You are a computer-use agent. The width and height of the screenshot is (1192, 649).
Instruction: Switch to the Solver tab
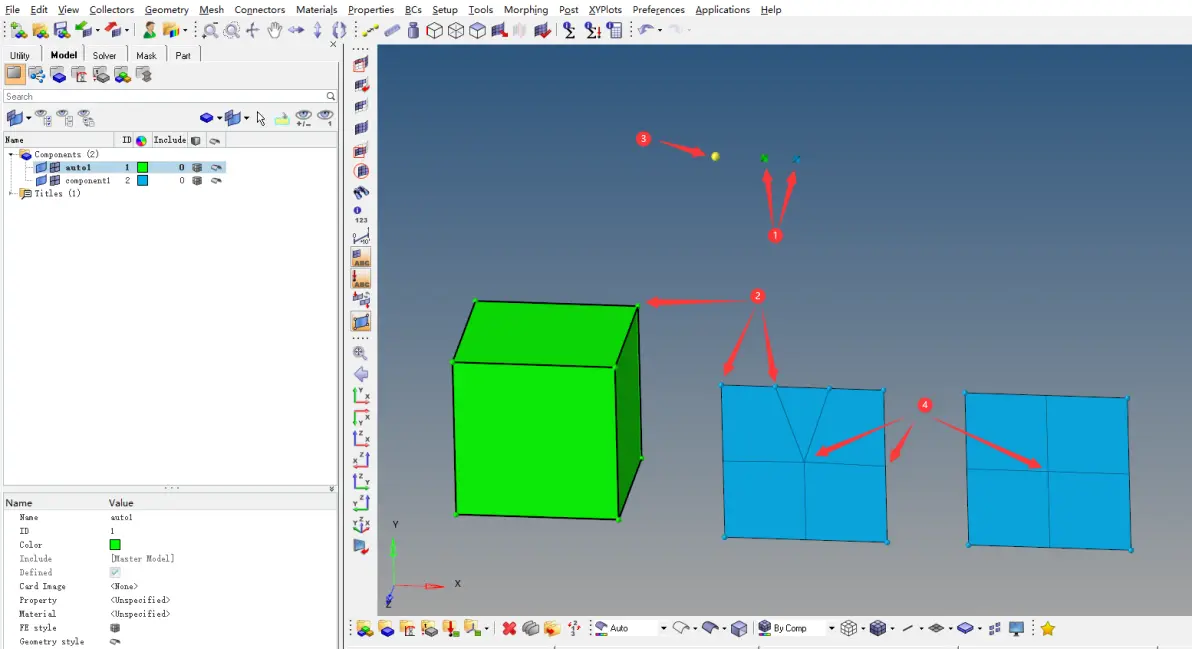[x=104, y=55]
